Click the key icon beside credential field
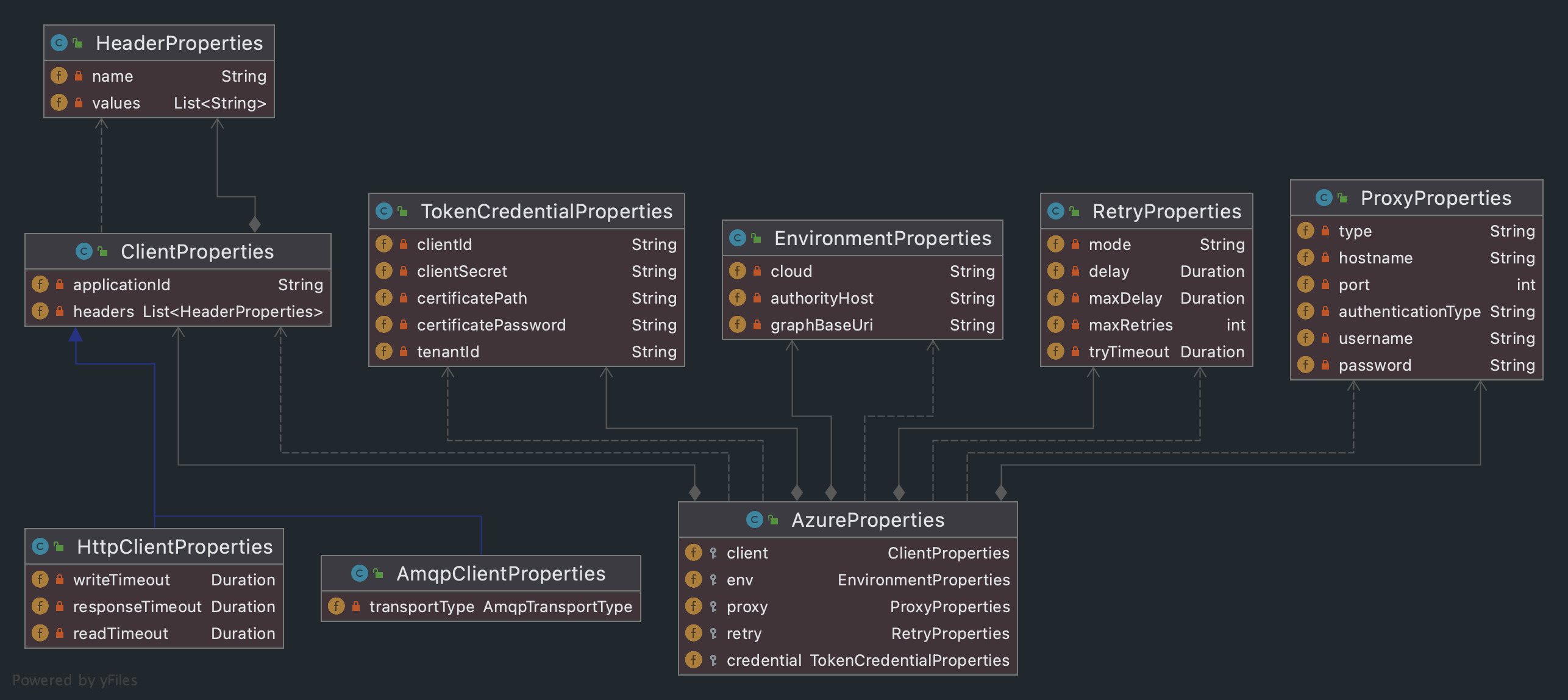This screenshot has height=700, width=1568. [713, 660]
